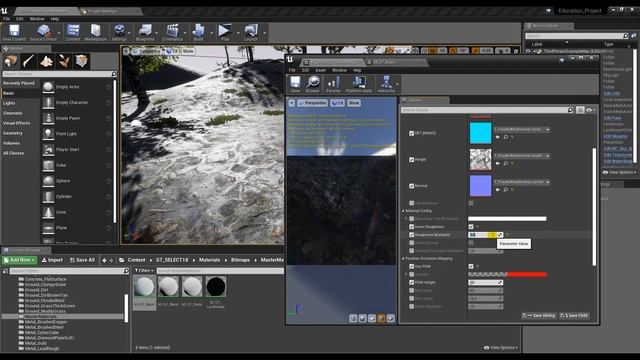Open Height texture asset dropdown

[522, 156]
